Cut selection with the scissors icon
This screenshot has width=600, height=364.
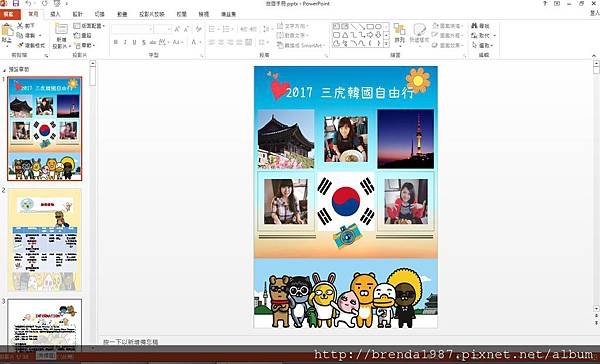20,26
